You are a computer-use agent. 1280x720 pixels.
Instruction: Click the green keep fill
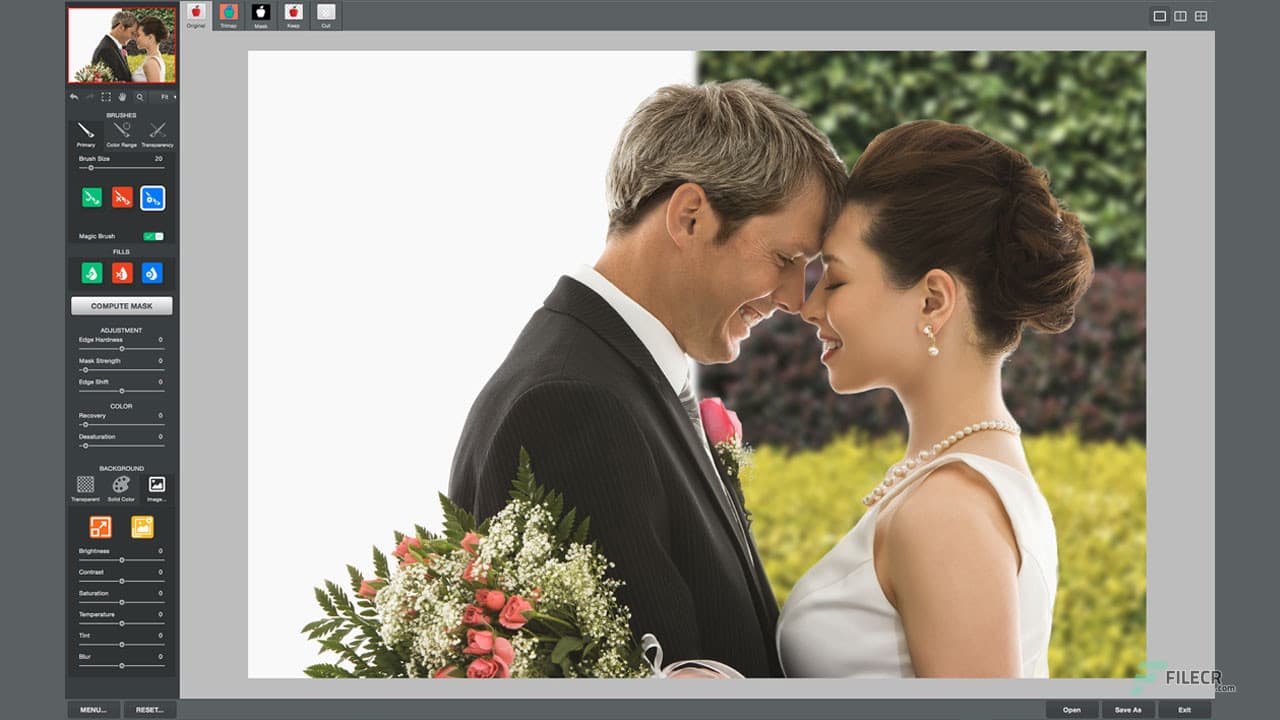click(x=92, y=273)
